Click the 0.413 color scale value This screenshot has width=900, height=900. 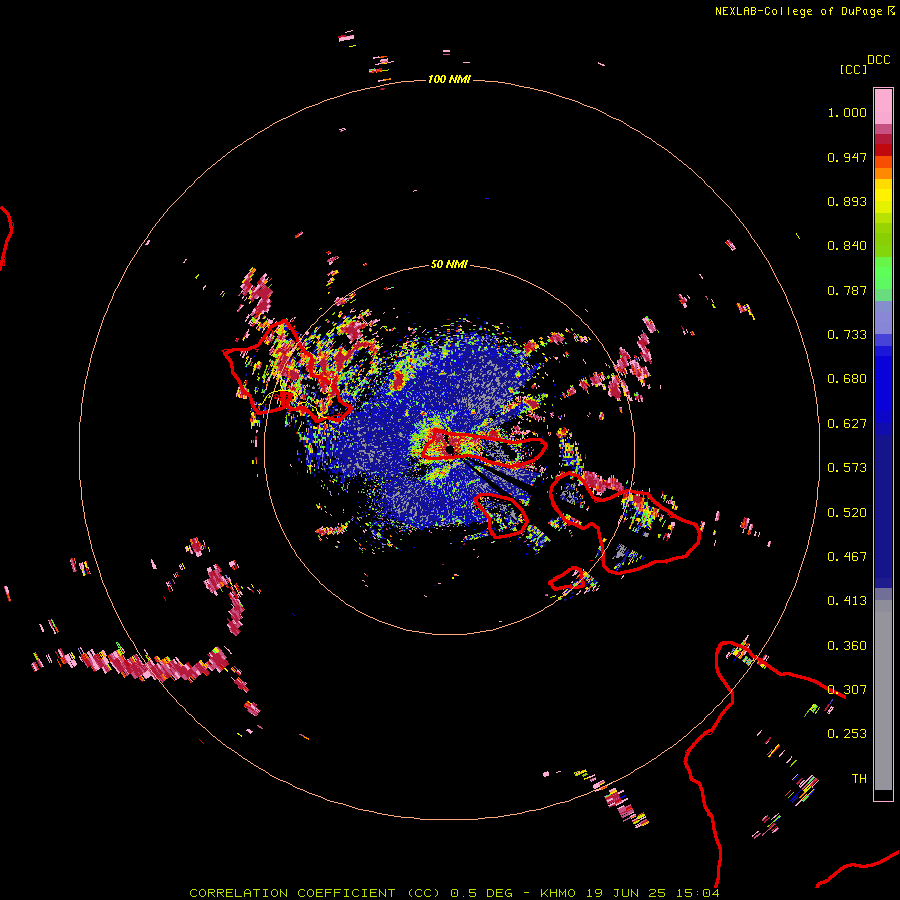847,601
